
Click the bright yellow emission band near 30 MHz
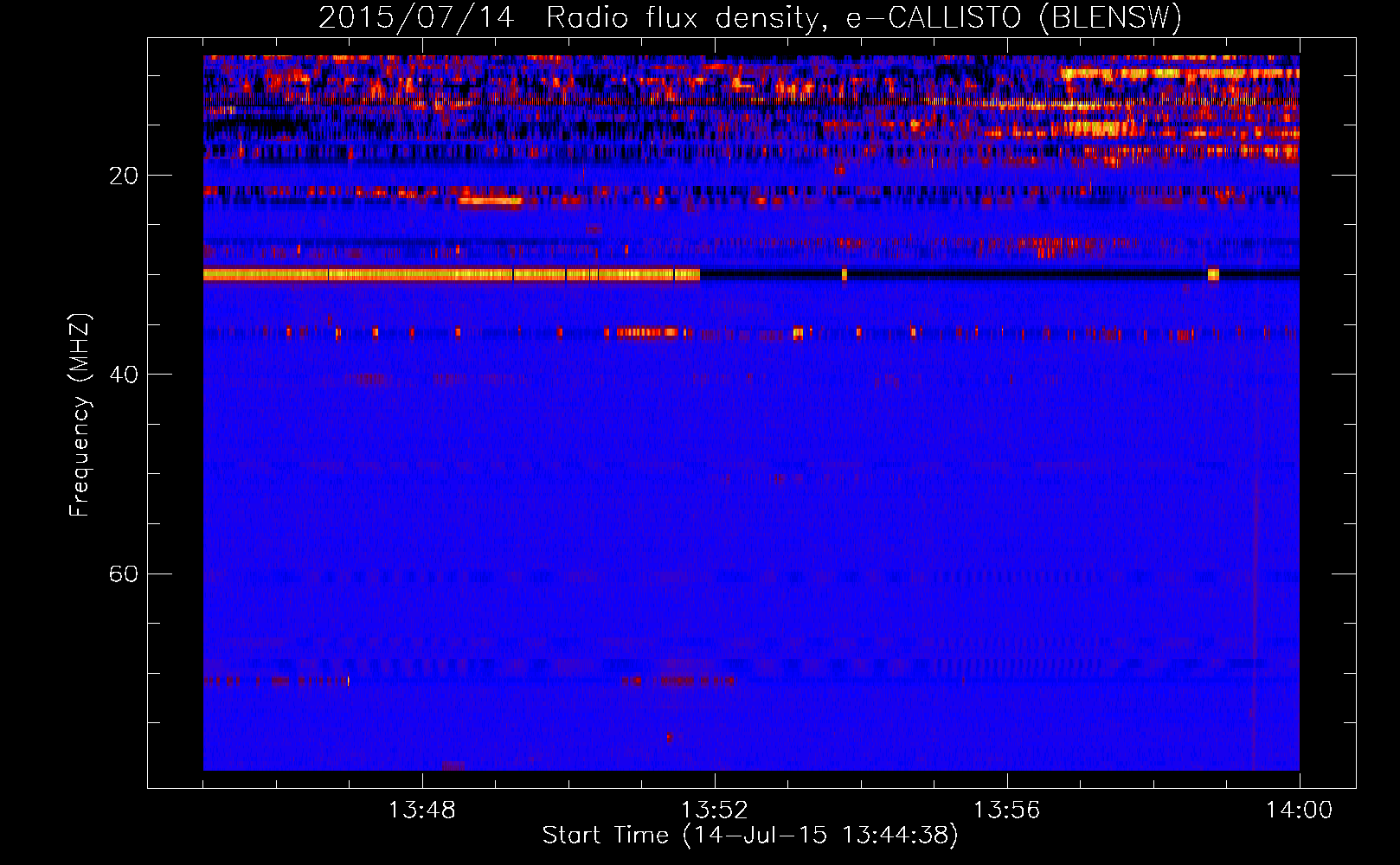(x=452, y=274)
